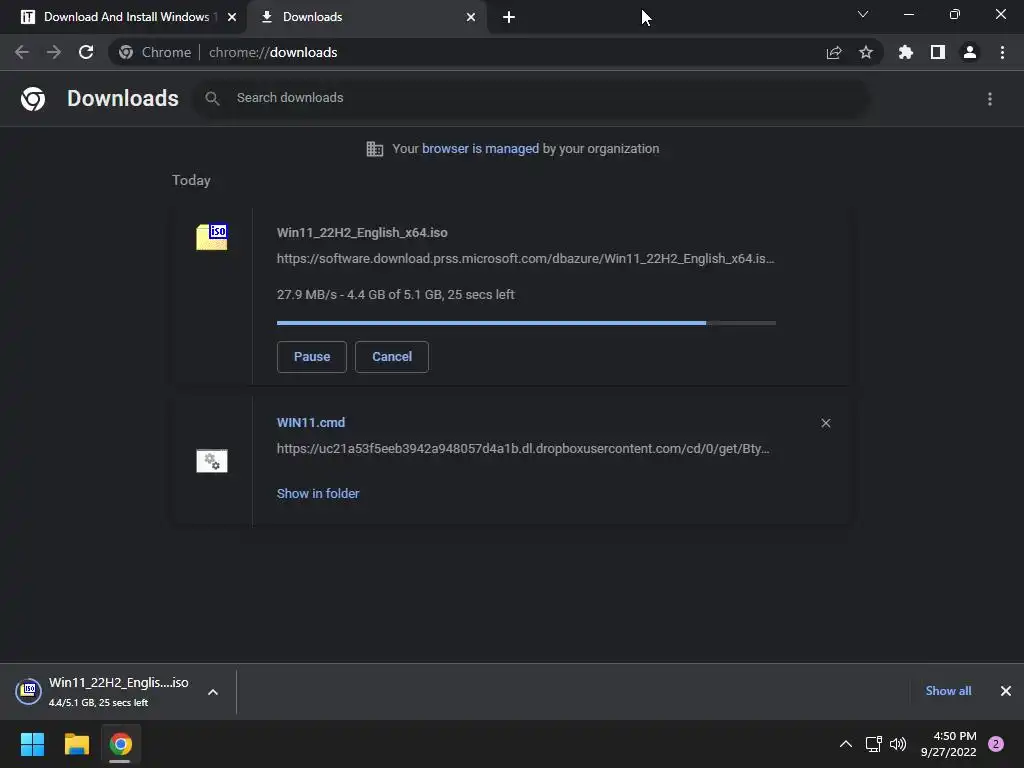Screen dimensions: 1024x768
Task: Close the Download And Install Windows tab
Action: pos(232,17)
